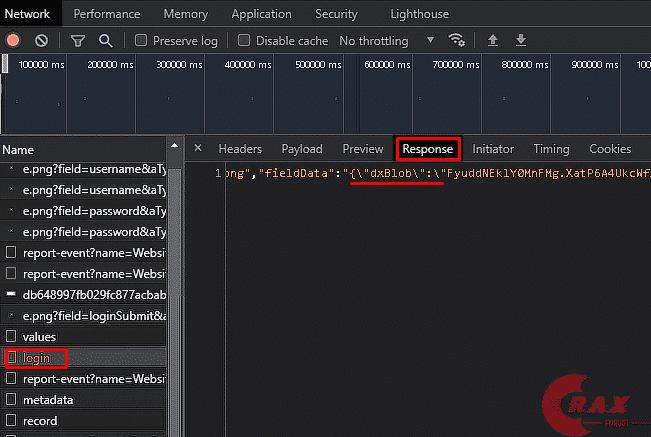Image resolution: width=651 pixels, height=437 pixels.
Task: Sort by the Name column arrow
Action: pyautogui.click(x=174, y=146)
